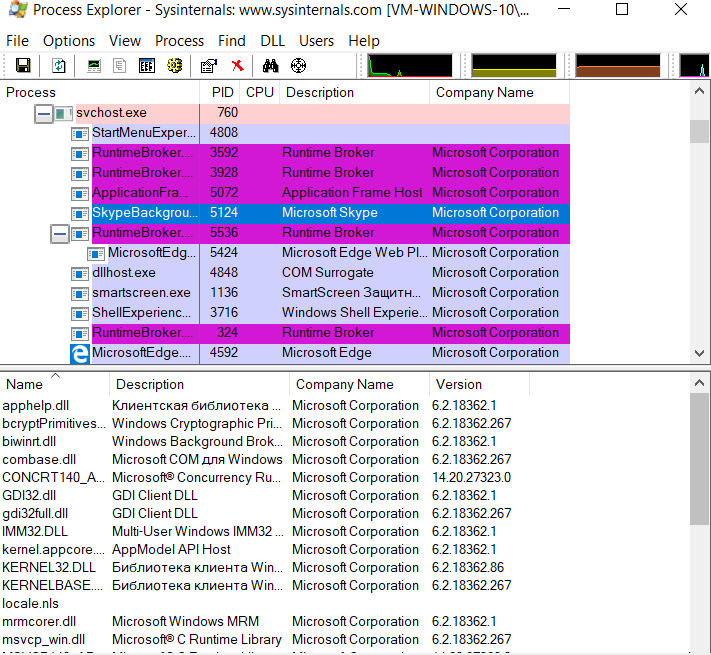
Task: Select the KERNEL32.DLL row
Action: (264, 568)
